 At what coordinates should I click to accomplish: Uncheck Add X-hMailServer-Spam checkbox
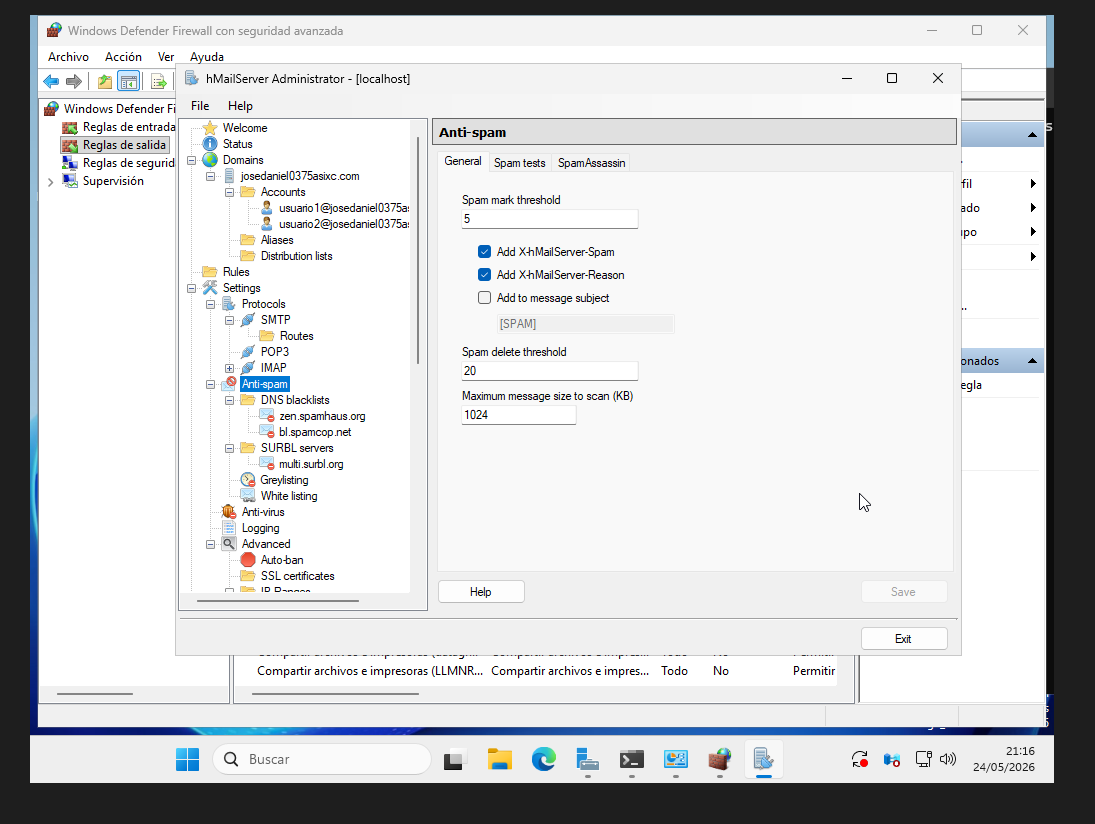(x=485, y=251)
